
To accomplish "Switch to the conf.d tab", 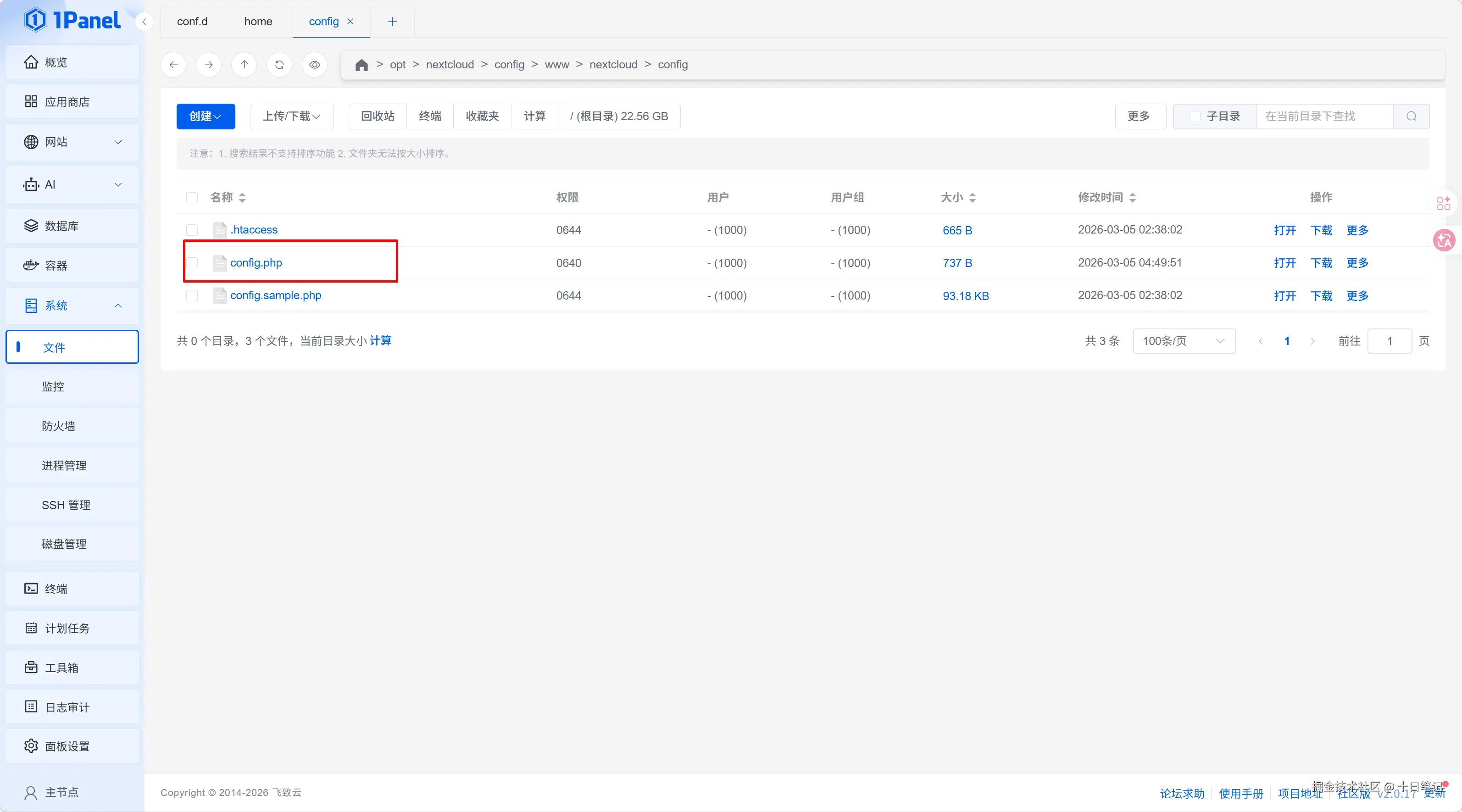I will click(x=192, y=22).
